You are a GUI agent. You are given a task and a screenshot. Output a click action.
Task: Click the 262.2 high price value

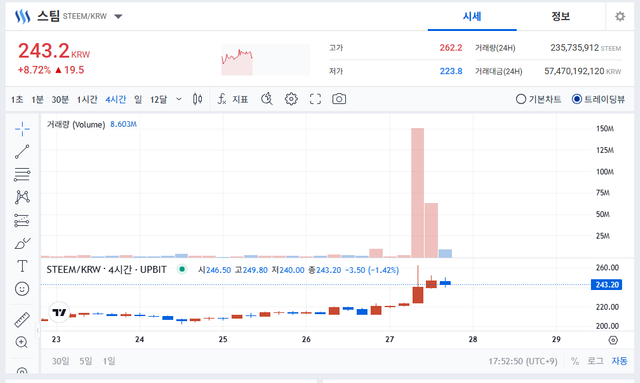click(451, 48)
